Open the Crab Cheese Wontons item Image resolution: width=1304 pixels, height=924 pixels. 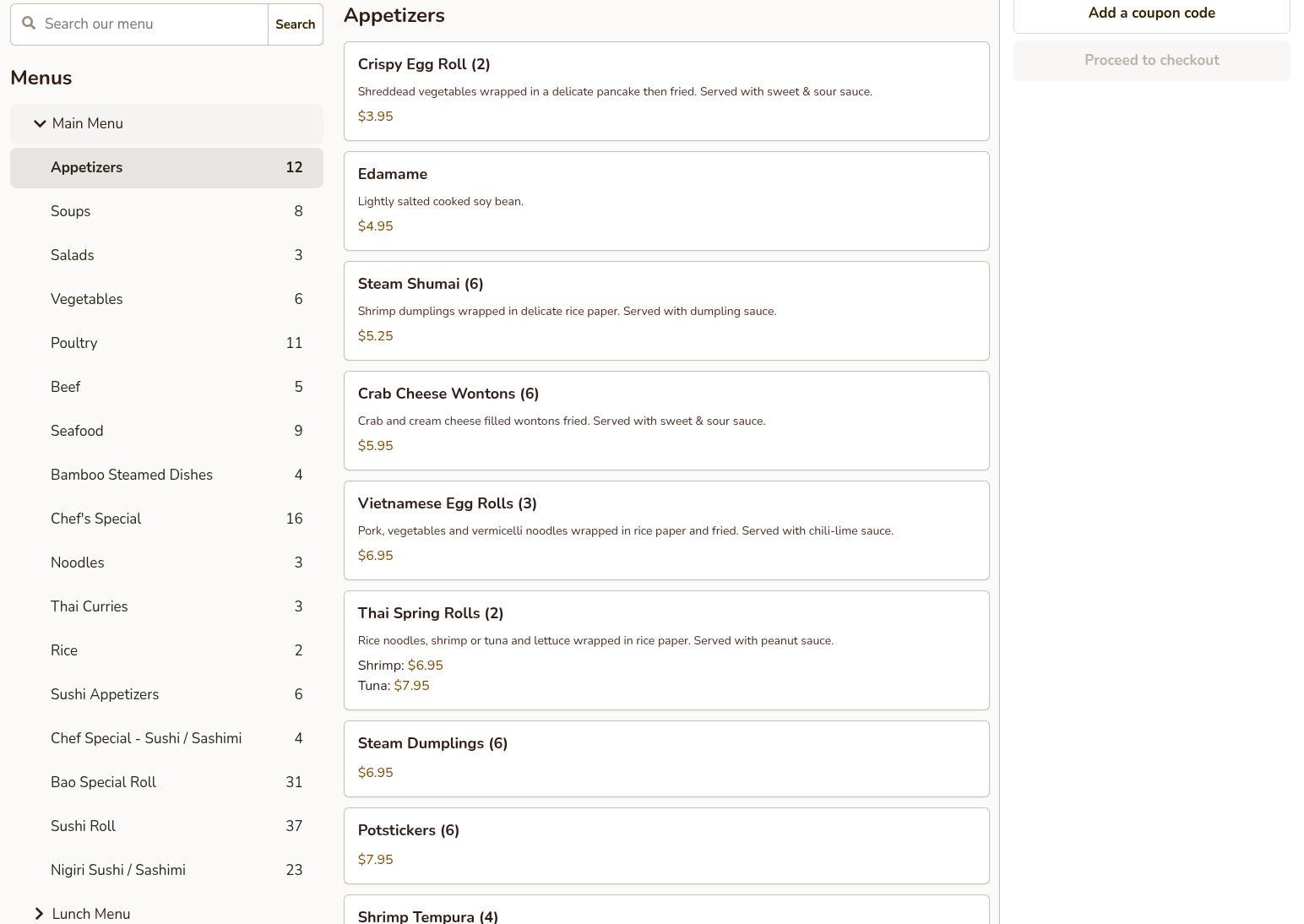[666, 421]
